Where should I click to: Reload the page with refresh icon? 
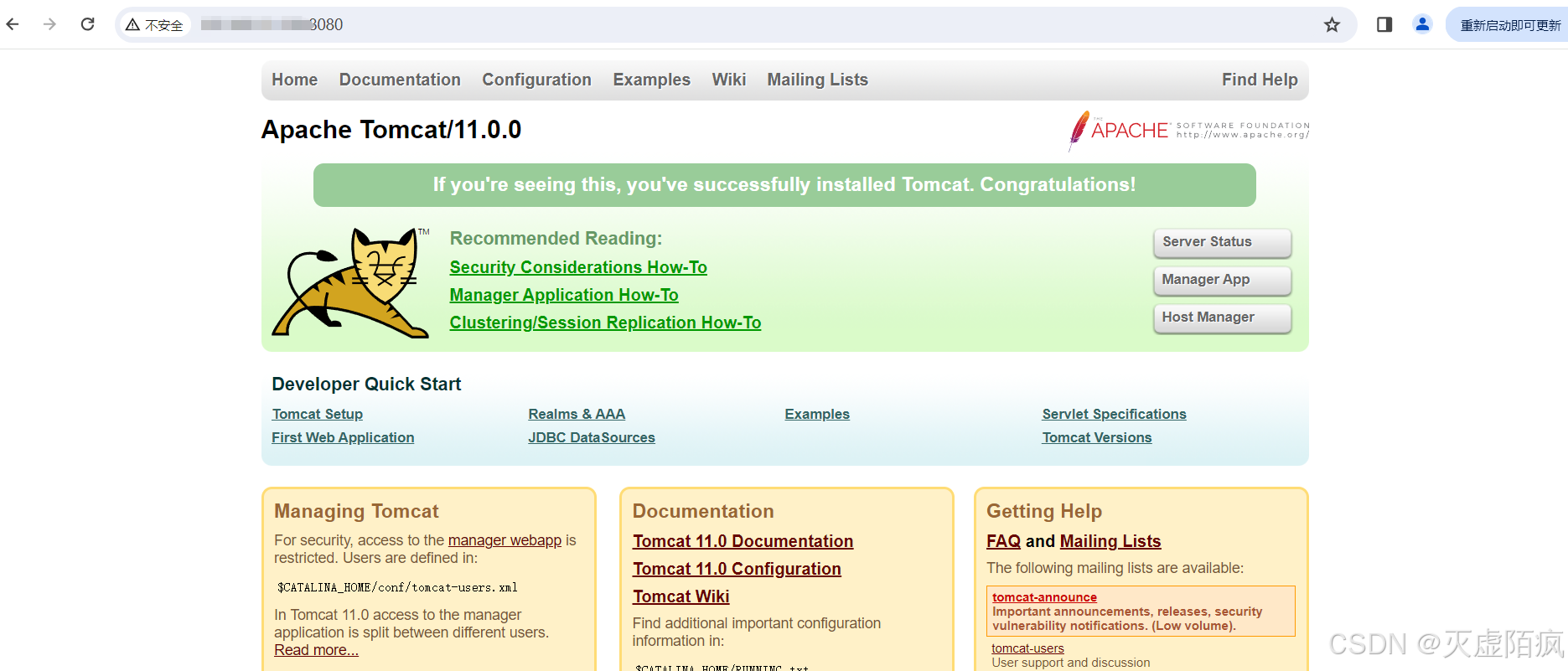(x=87, y=24)
